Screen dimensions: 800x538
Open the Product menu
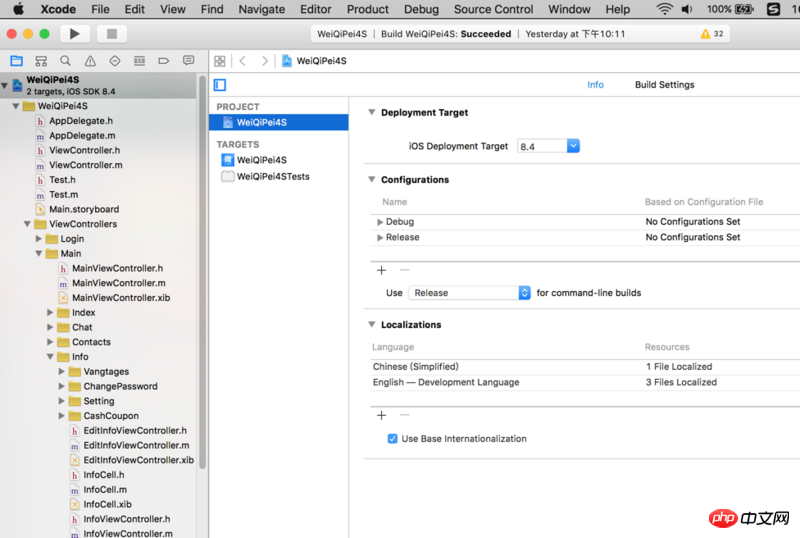[x=367, y=9]
